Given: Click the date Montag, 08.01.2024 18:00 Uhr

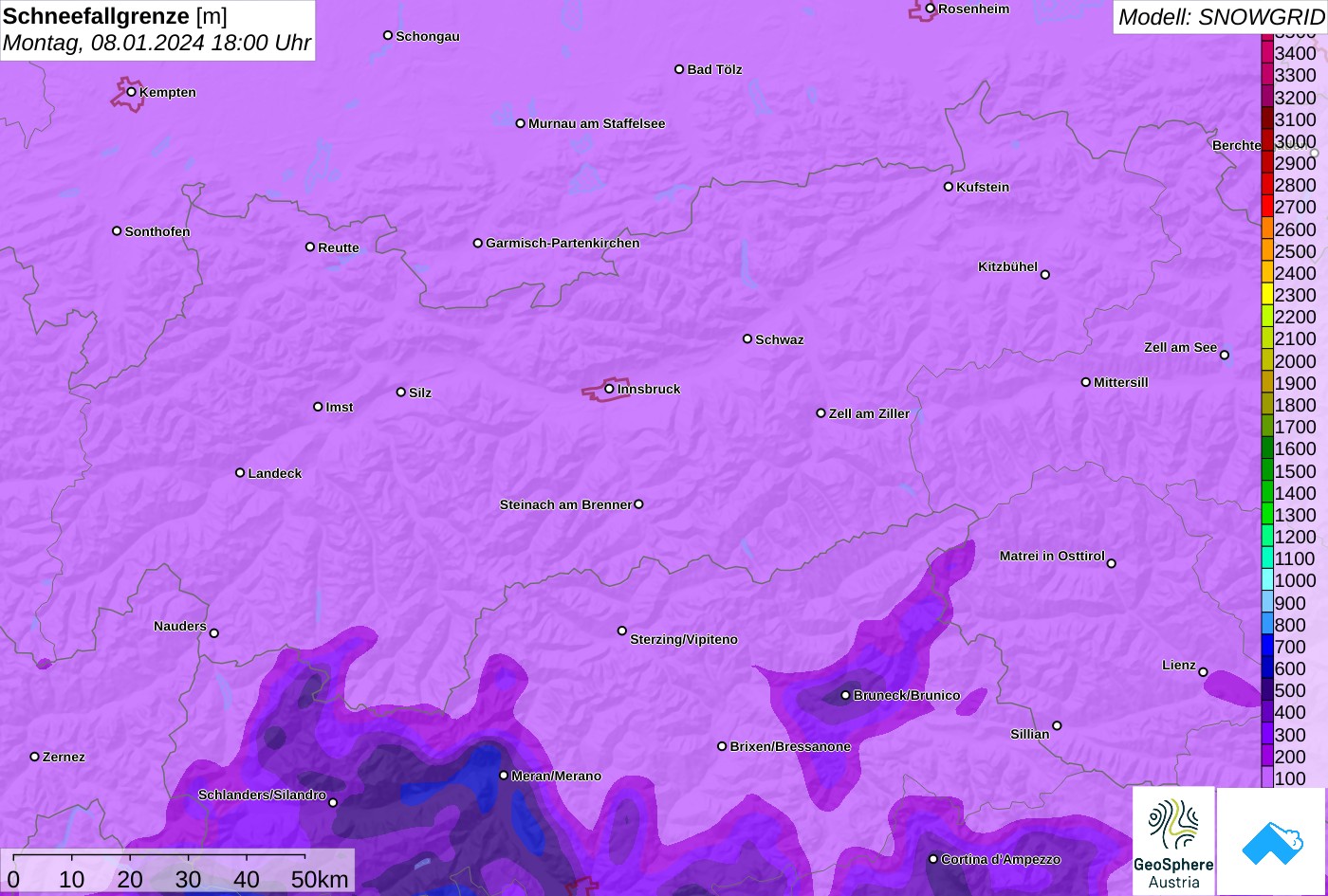Looking at the screenshot, I should point(157,43).
